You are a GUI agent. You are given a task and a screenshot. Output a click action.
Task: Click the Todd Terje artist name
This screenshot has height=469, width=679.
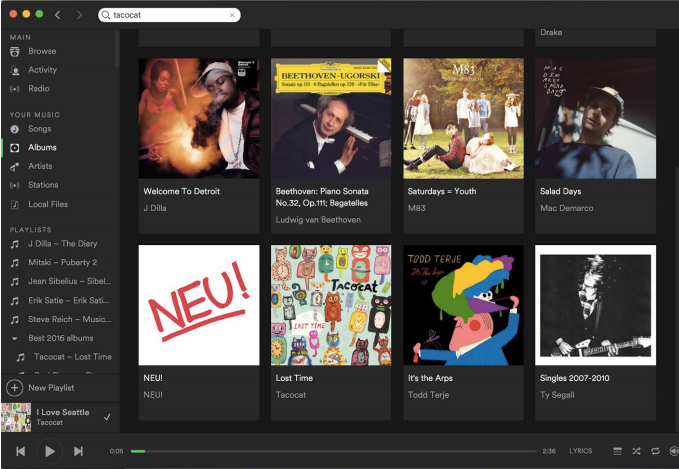pos(428,395)
